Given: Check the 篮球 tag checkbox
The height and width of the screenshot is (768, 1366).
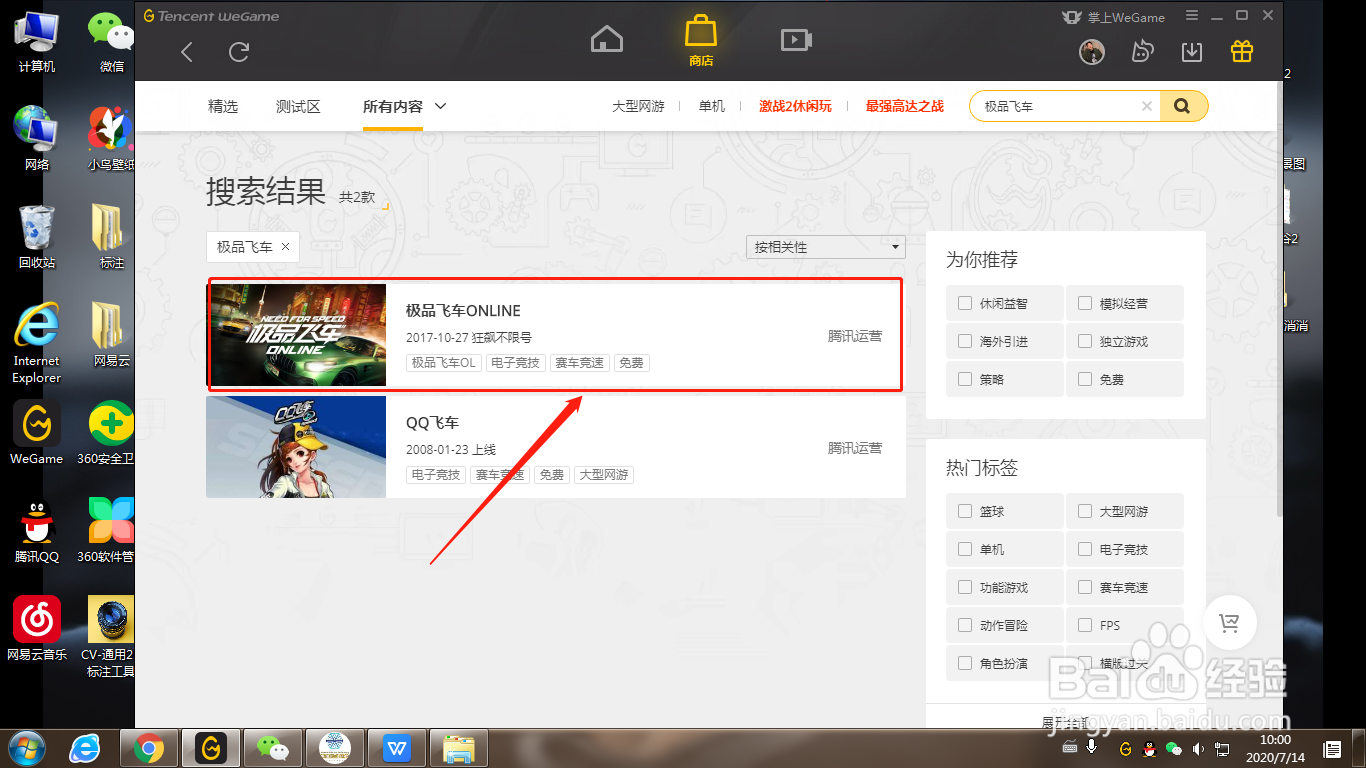Looking at the screenshot, I should 965,511.
